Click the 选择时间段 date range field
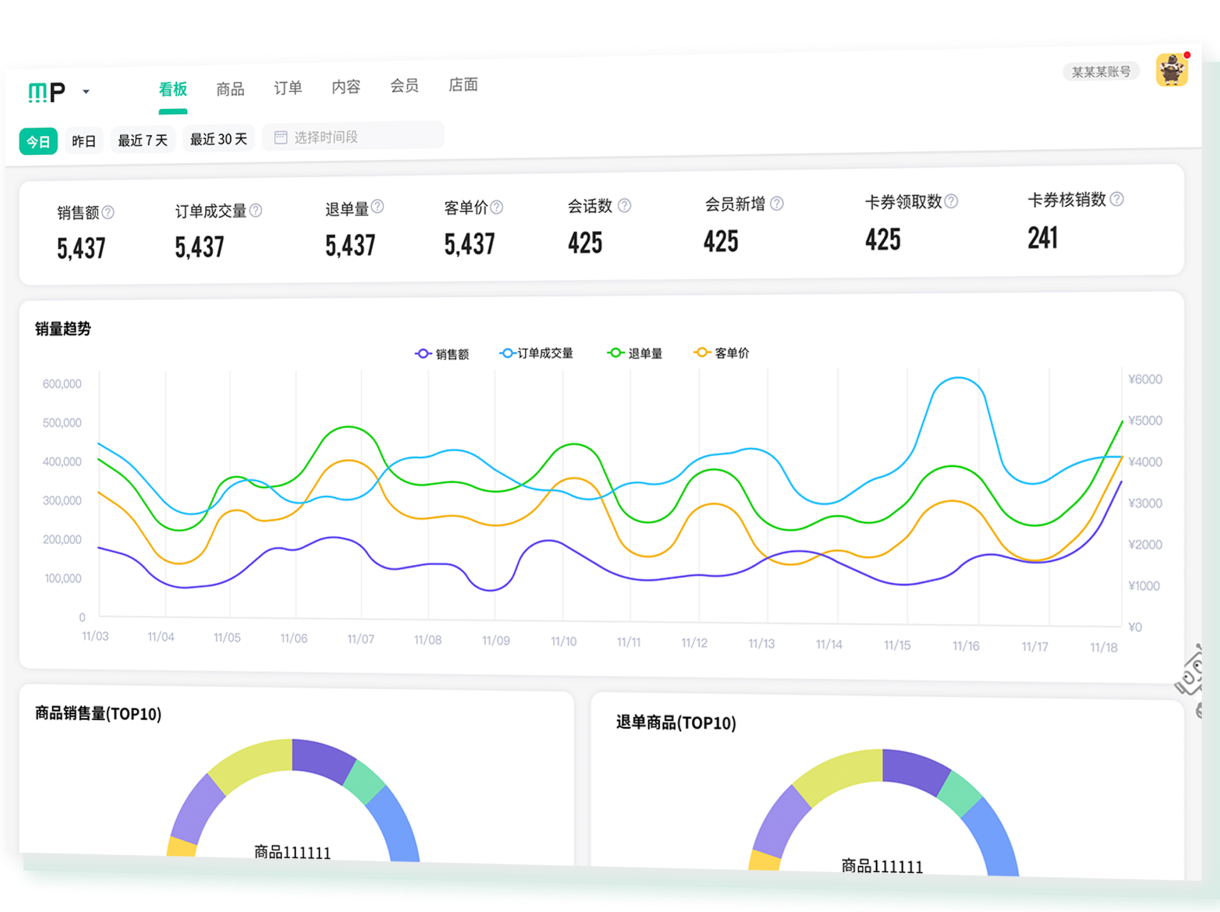The width and height of the screenshot is (1220, 912). [x=353, y=136]
